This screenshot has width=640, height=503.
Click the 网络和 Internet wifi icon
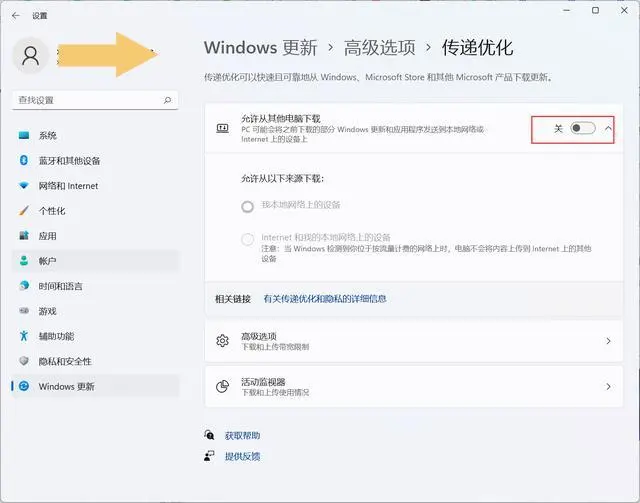(x=24, y=185)
